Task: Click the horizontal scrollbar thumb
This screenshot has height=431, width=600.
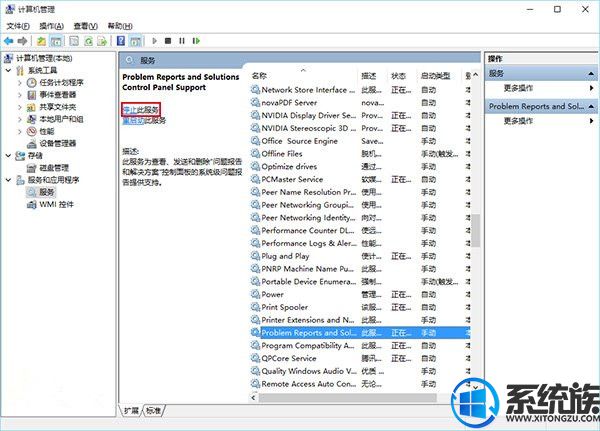Action: click(347, 398)
